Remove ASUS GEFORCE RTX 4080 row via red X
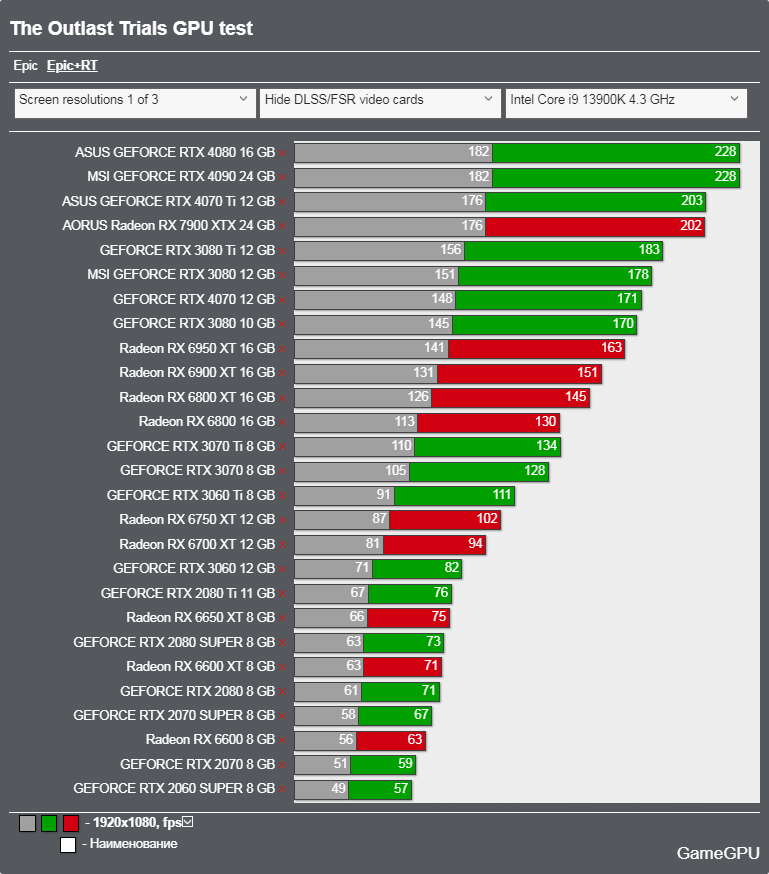Viewport: 769px width, 874px height. (x=283, y=153)
